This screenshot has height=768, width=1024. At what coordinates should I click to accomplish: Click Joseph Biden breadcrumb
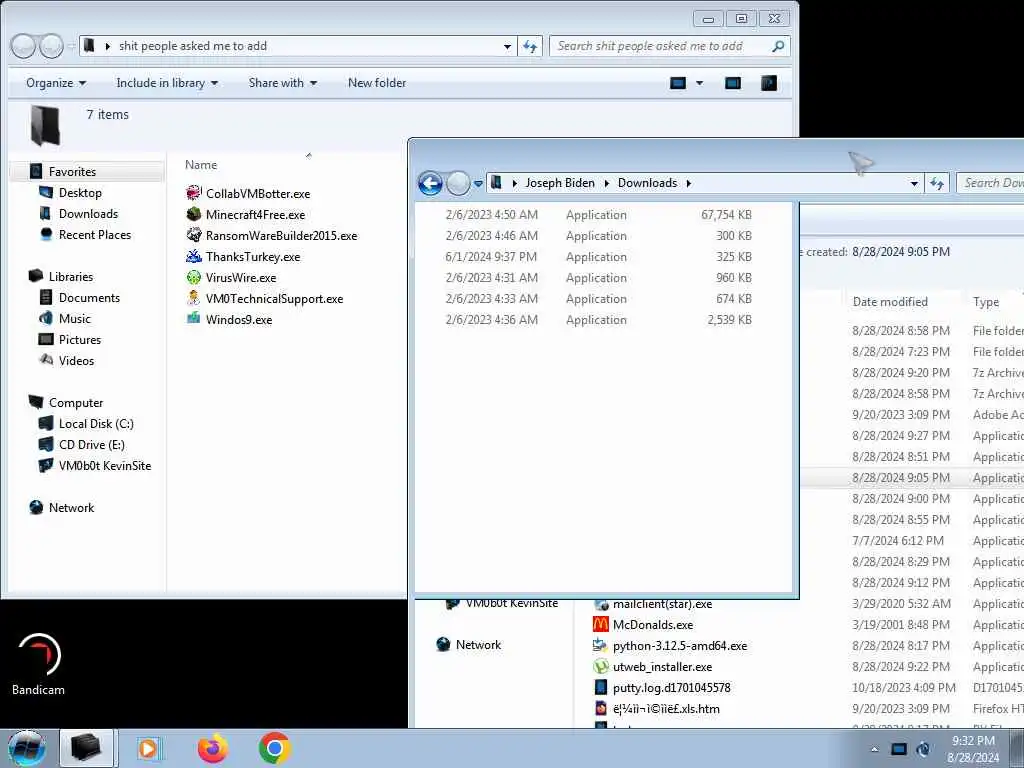pyautogui.click(x=560, y=183)
